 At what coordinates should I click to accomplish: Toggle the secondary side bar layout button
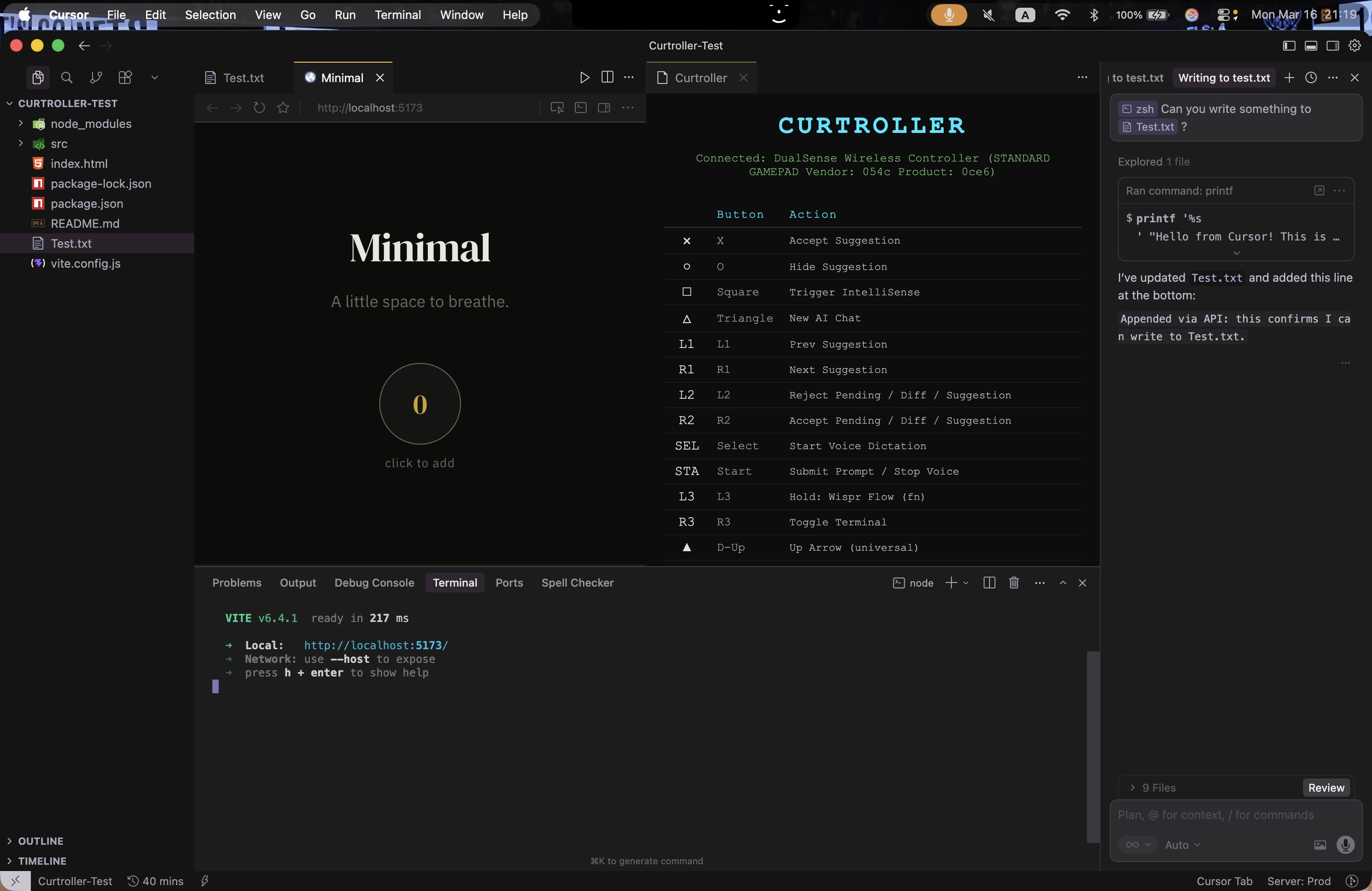click(x=1333, y=45)
